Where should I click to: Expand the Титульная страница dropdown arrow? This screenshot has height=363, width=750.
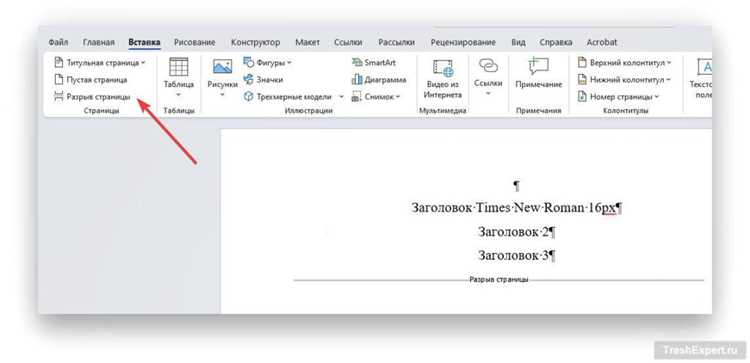(143, 63)
